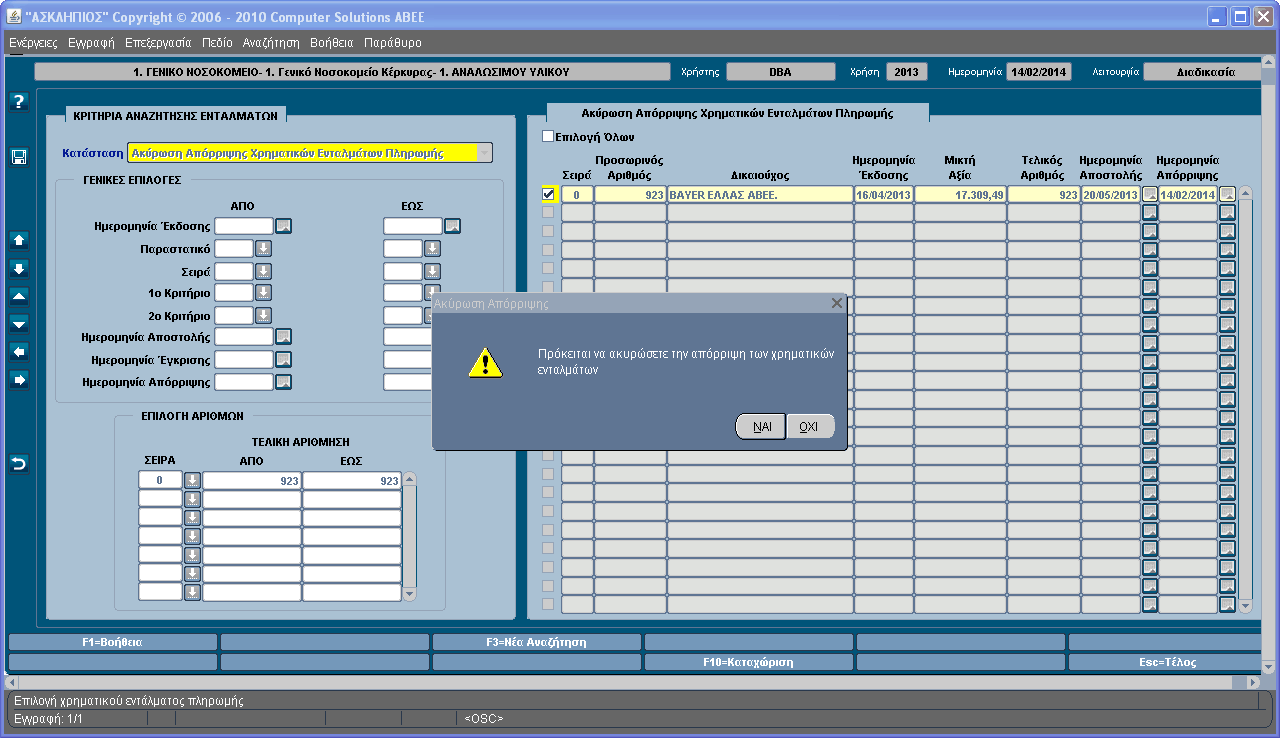
Task: Click the save diskette icon in sidebar
Action: tap(18, 157)
